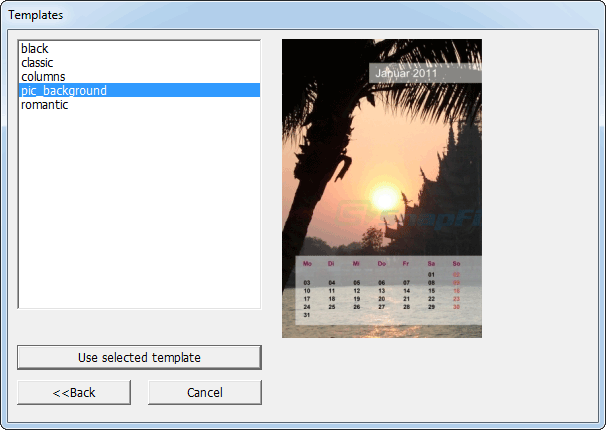
Task: Click date 15 in the calendar preview
Action: [431, 291]
